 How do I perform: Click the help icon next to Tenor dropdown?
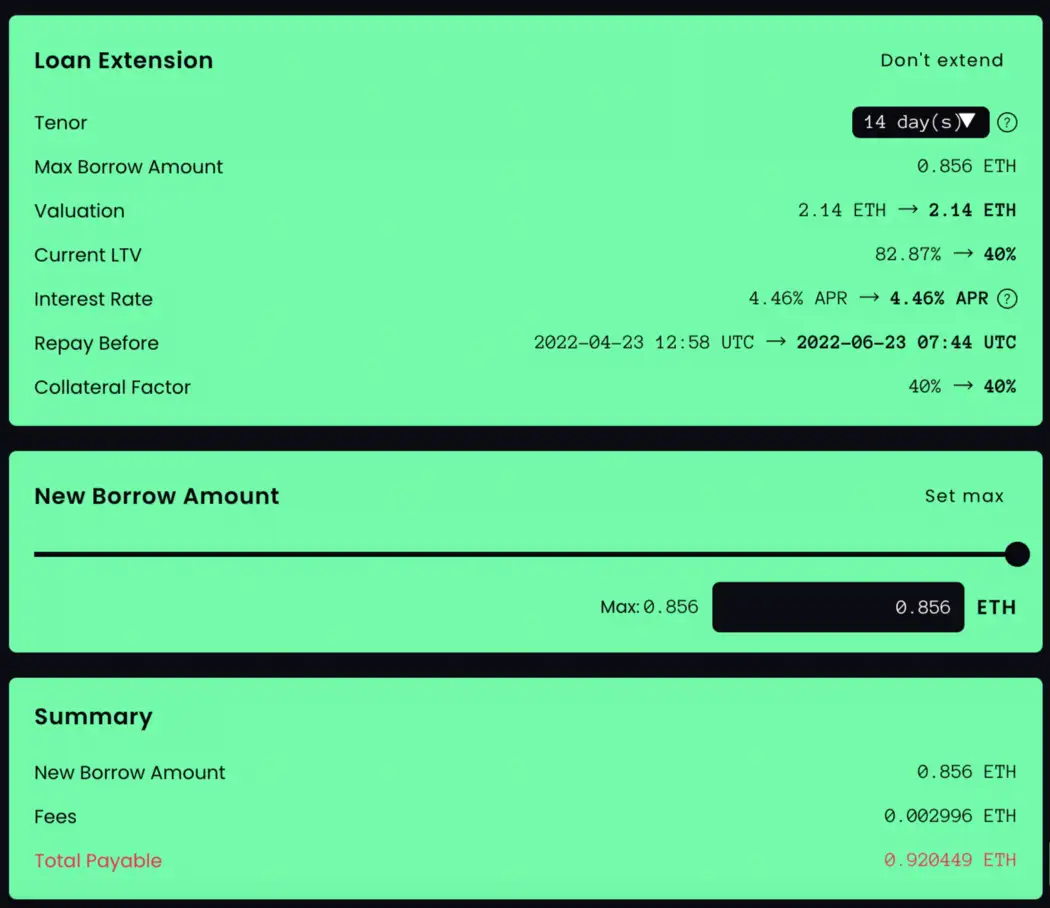click(x=1007, y=123)
